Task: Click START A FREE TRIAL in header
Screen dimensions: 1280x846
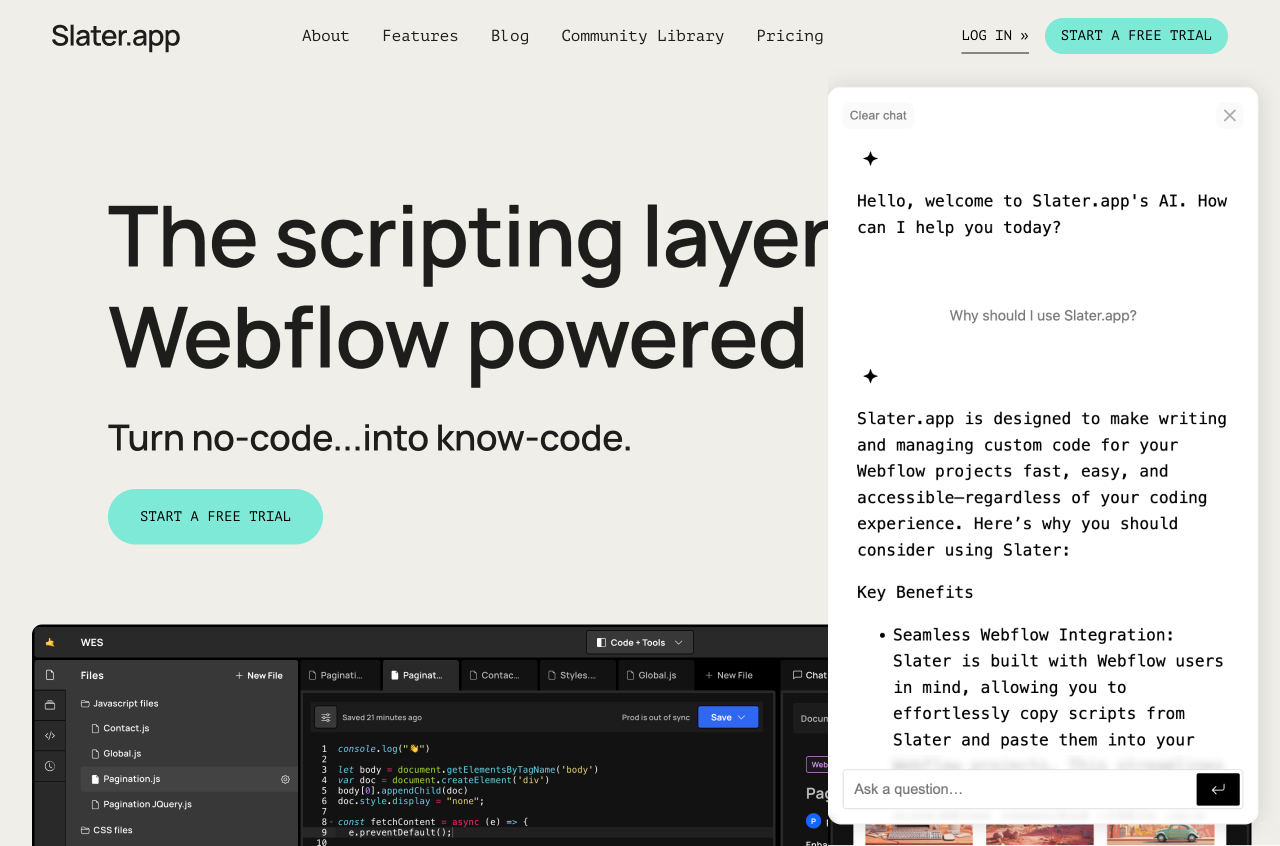Action: point(1136,36)
